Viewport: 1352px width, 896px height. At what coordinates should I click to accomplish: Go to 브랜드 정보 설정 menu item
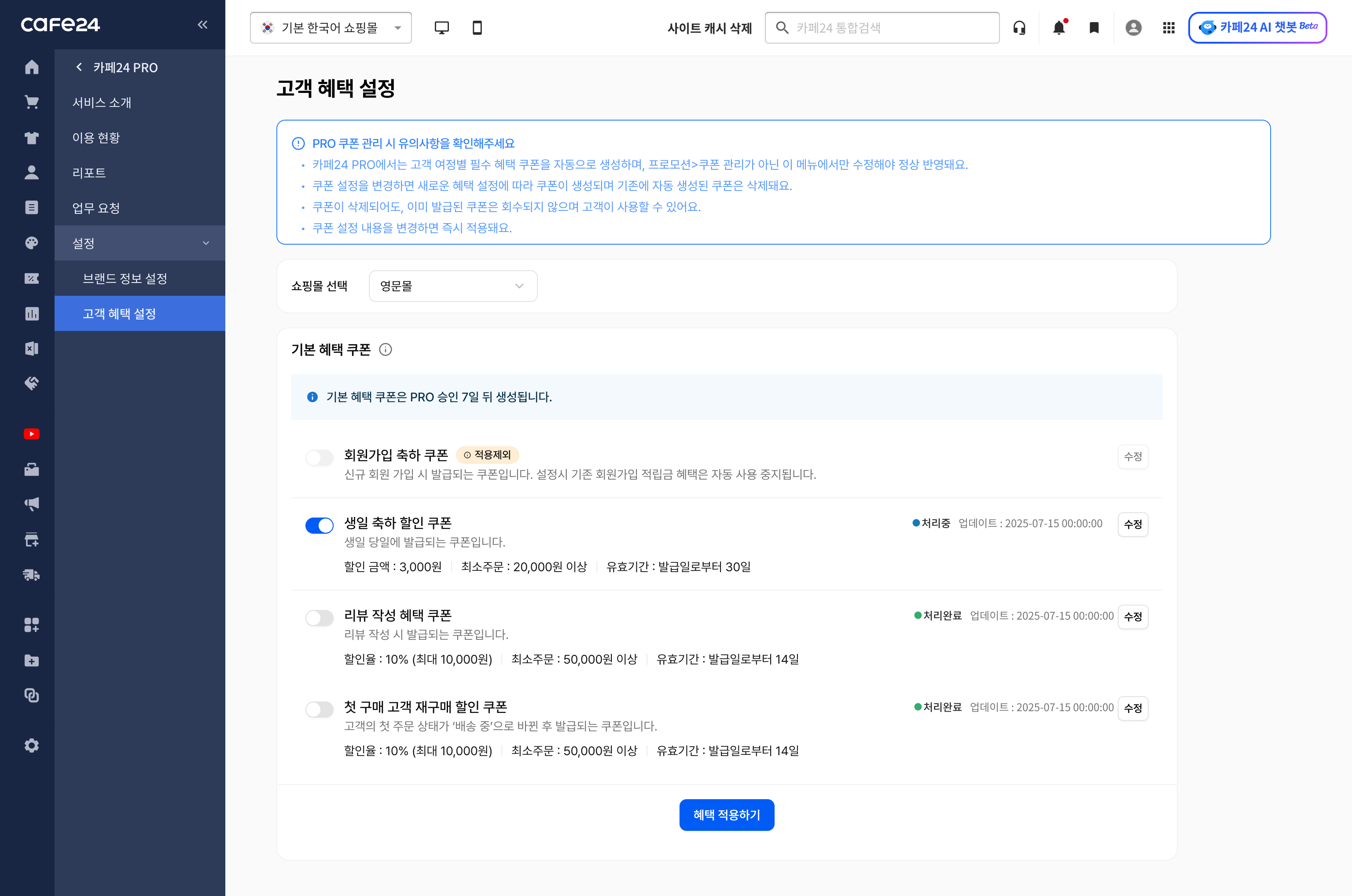(x=125, y=279)
